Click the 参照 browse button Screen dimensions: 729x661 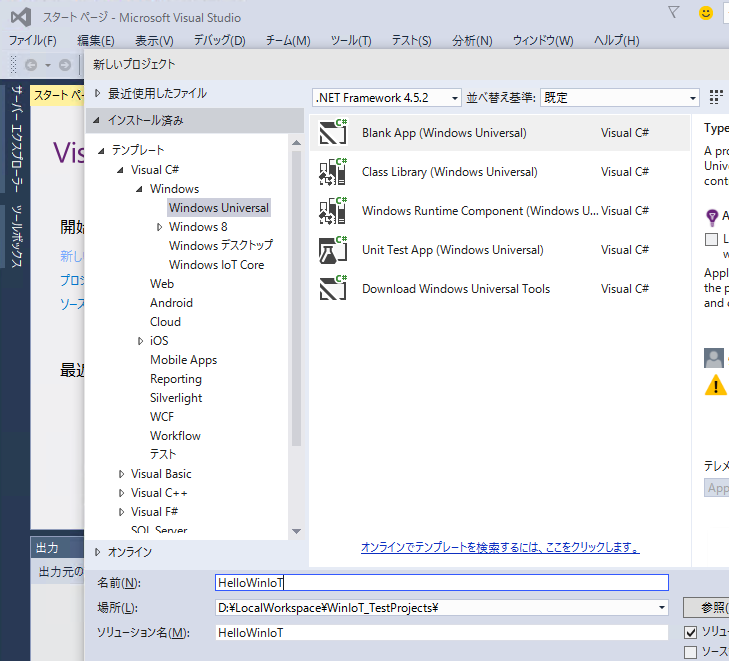click(x=707, y=608)
